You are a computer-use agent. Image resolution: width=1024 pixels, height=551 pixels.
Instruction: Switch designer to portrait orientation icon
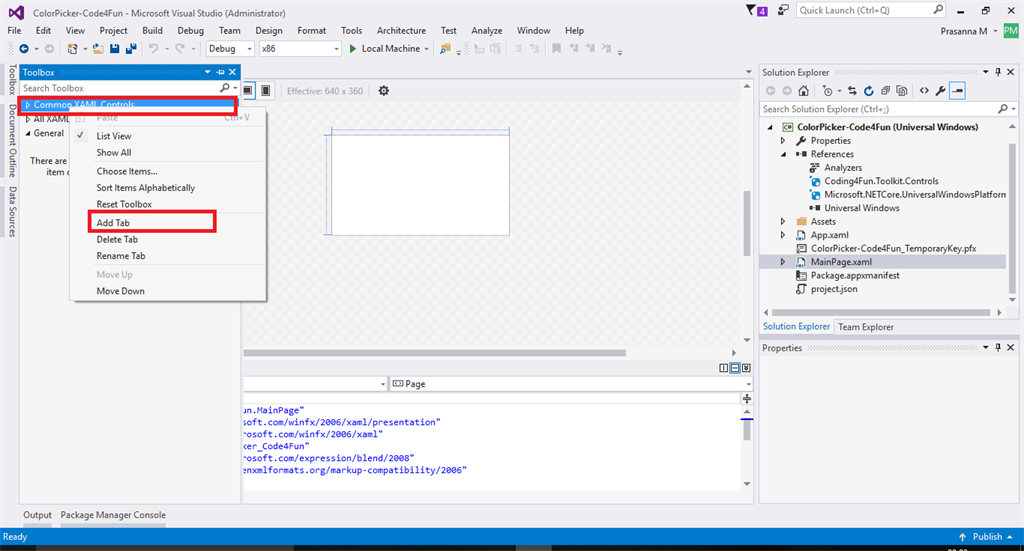pos(266,91)
